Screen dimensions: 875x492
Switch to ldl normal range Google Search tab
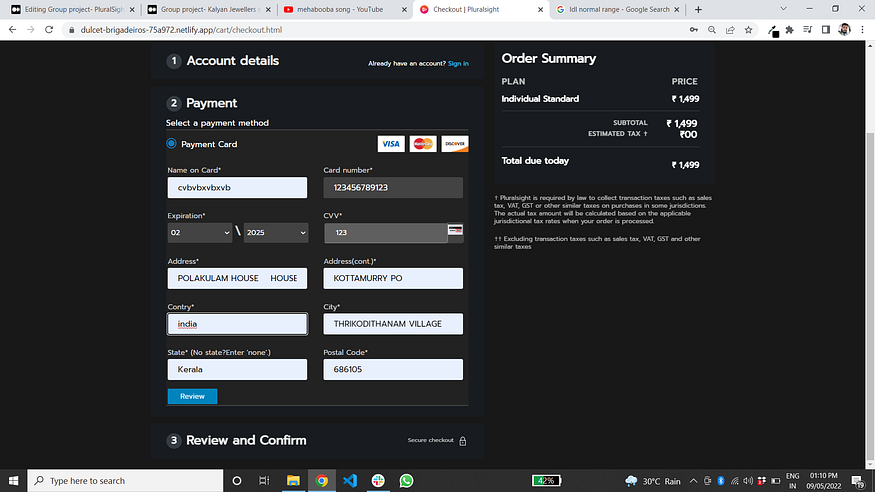(x=618, y=9)
